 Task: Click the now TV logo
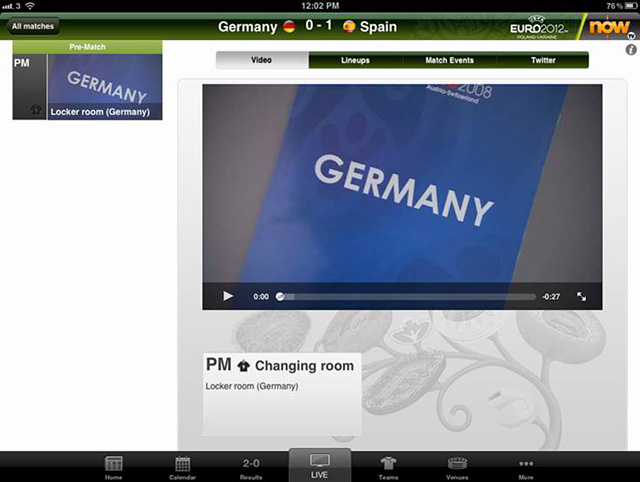click(x=610, y=27)
